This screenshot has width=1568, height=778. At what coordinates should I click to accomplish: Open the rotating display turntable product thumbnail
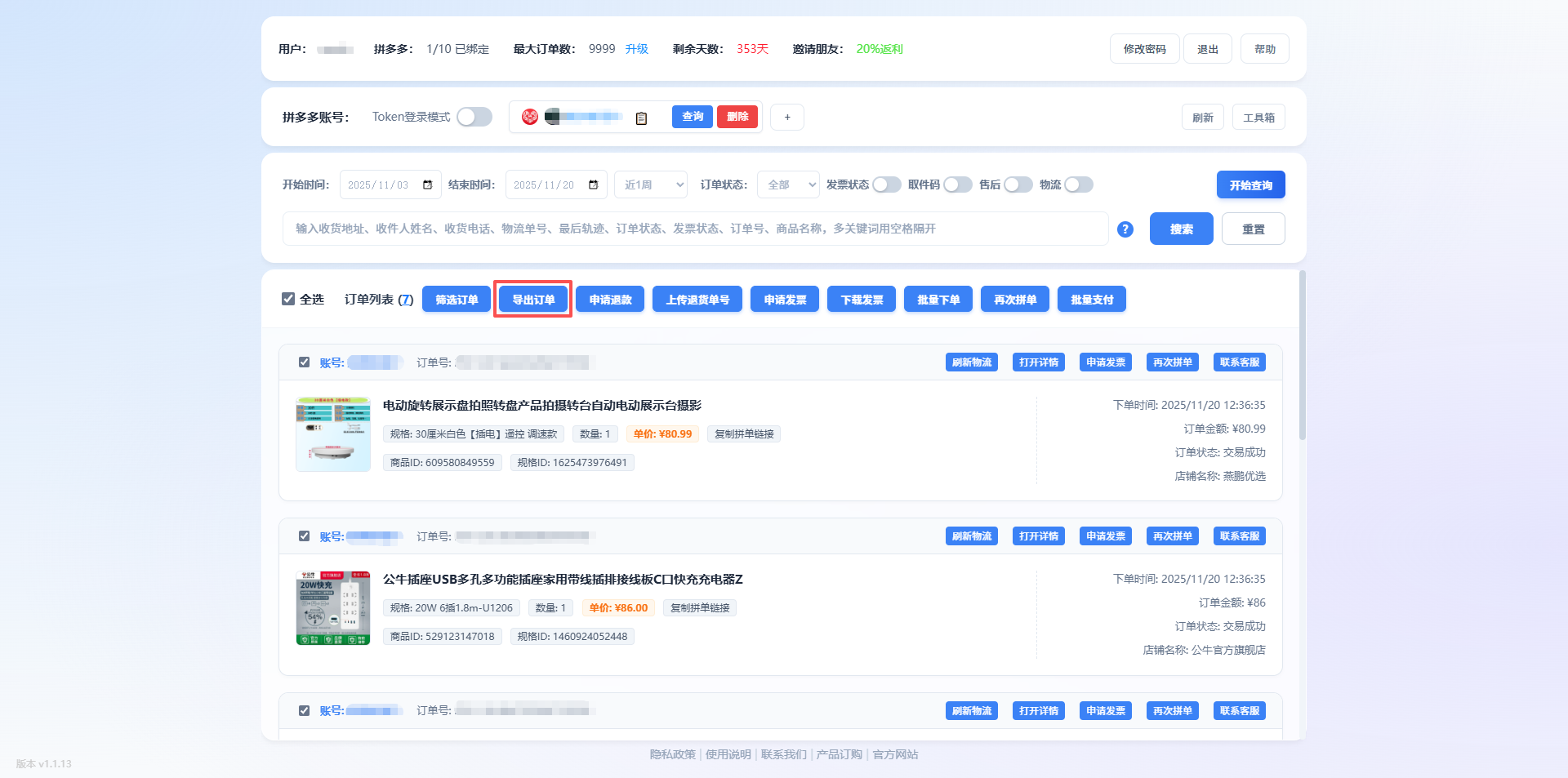point(333,434)
